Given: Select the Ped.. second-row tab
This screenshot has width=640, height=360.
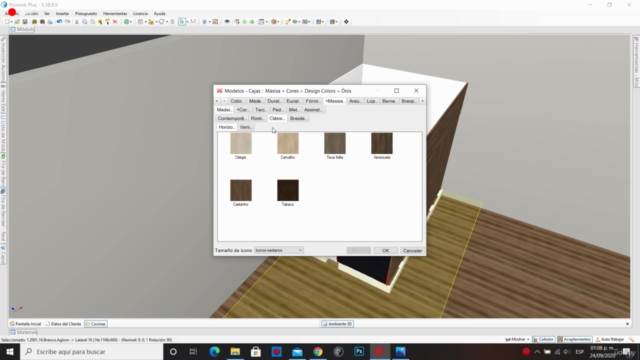Looking at the screenshot, I should coord(278,110).
